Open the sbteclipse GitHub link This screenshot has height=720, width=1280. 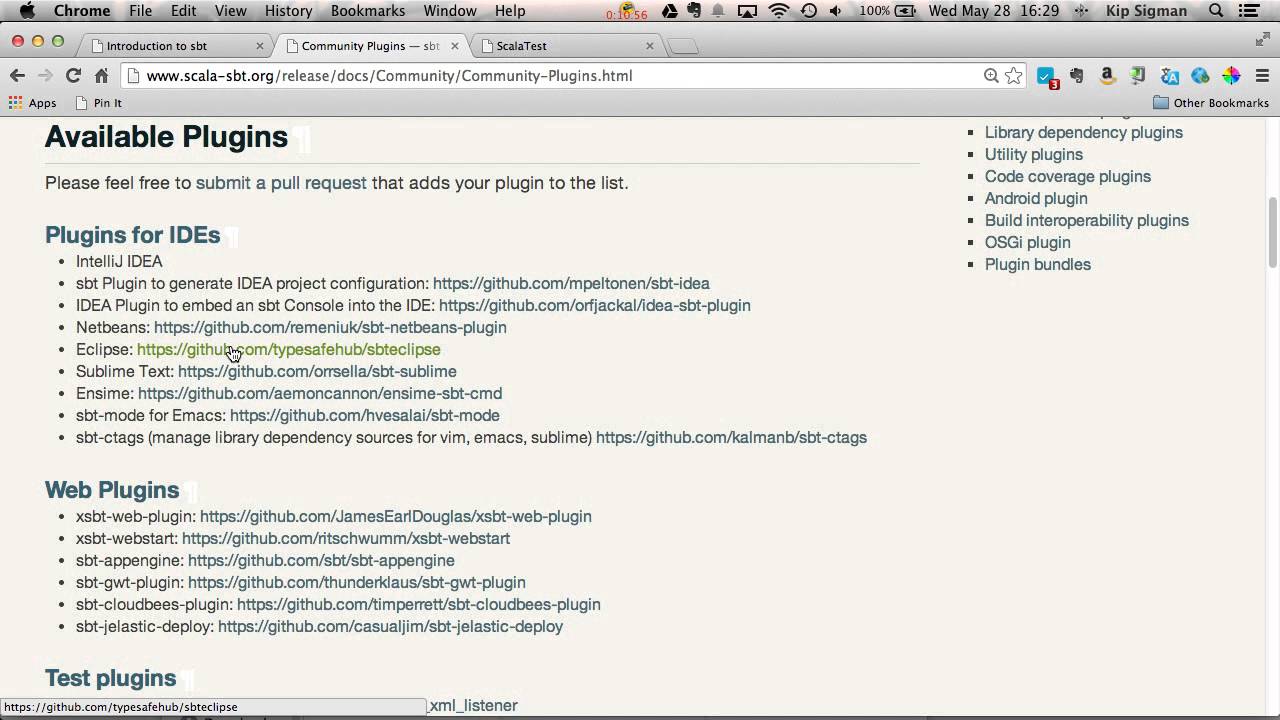(288, 350)
